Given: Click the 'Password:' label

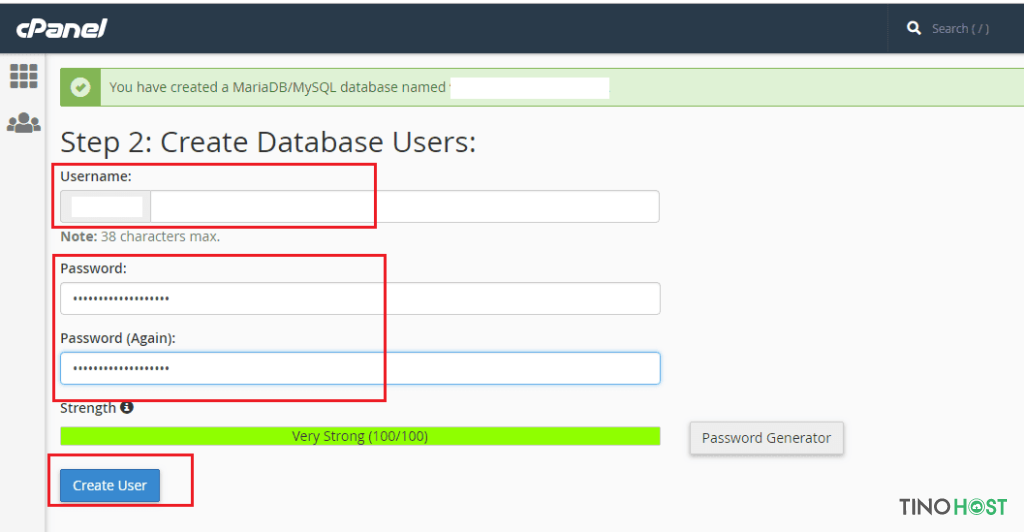Looking at the screenshot, I should 93,268.
